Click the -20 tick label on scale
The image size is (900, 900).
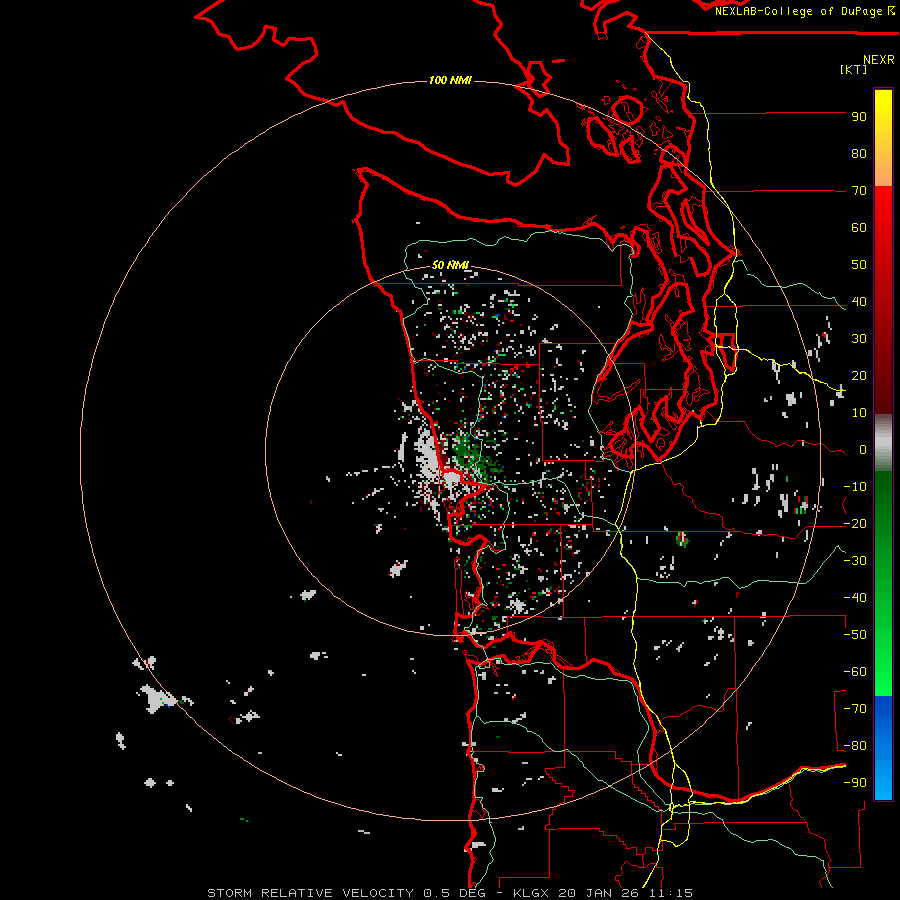pos(855,523)
